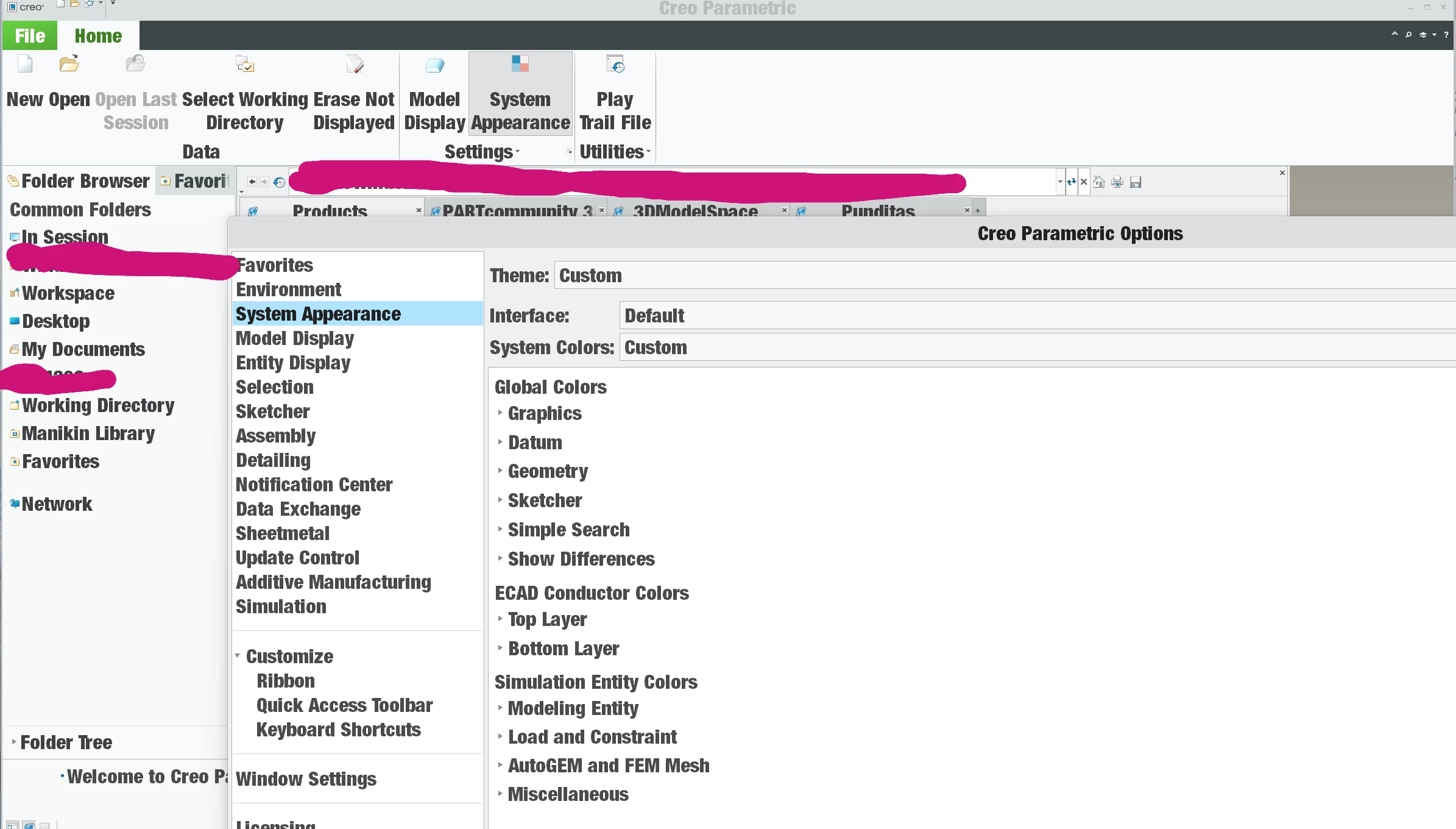Open Model Display settings

434,66
